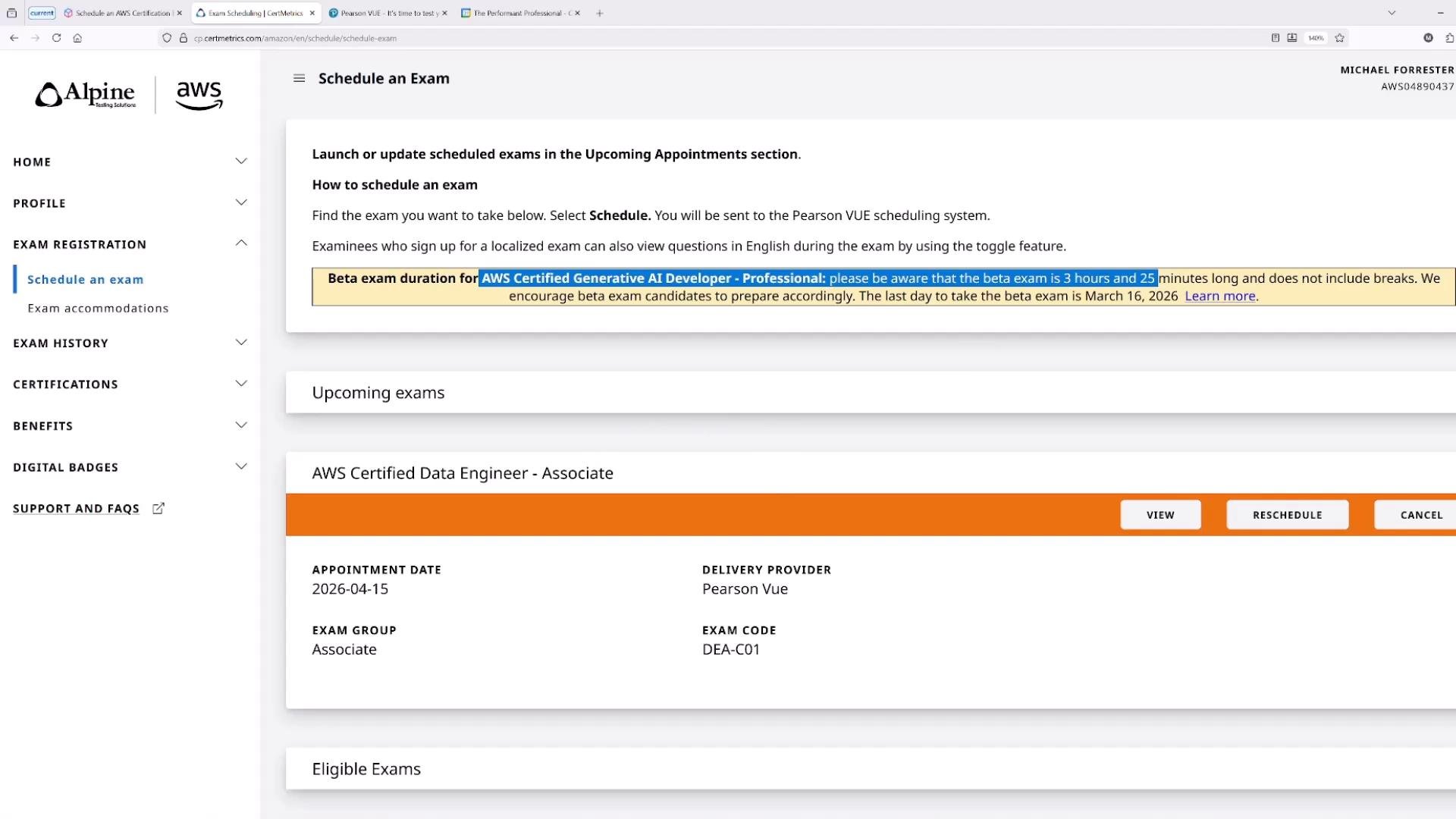Open Exam accommodations sidebar item
This screenshot has height=819, width=1456.
[x=98, y=309]
